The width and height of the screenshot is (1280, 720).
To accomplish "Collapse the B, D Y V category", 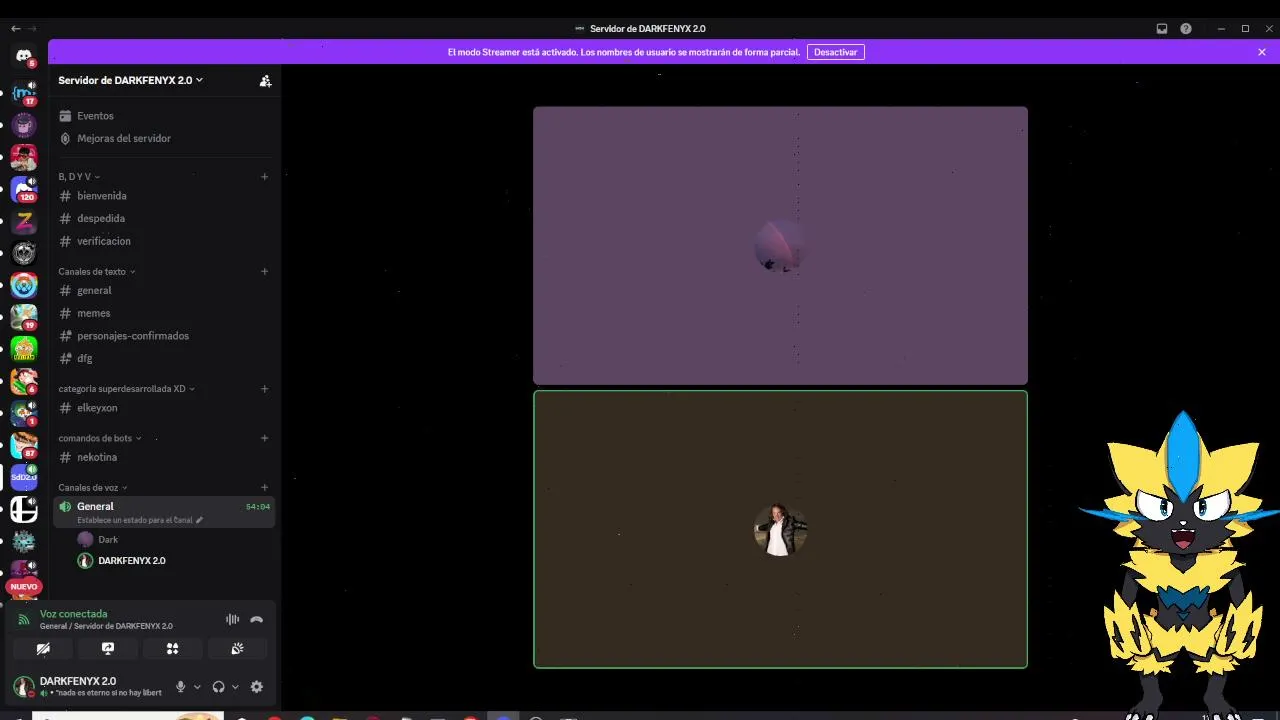I will [79, 177].
